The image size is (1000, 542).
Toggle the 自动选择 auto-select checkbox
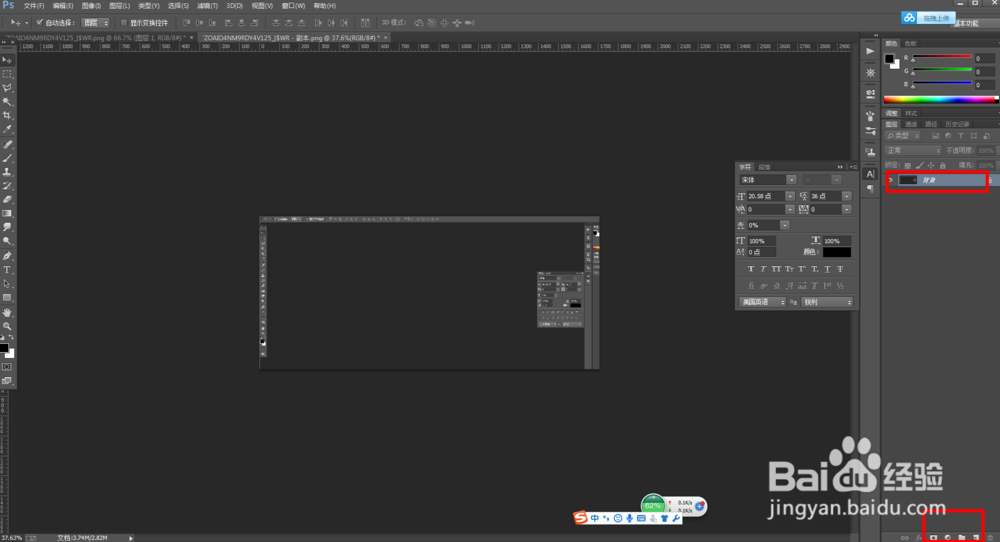40,22
